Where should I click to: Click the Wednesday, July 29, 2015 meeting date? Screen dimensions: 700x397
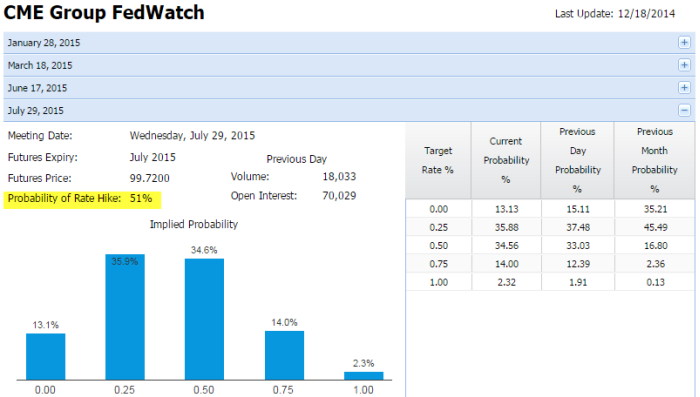tap(192, 136)
